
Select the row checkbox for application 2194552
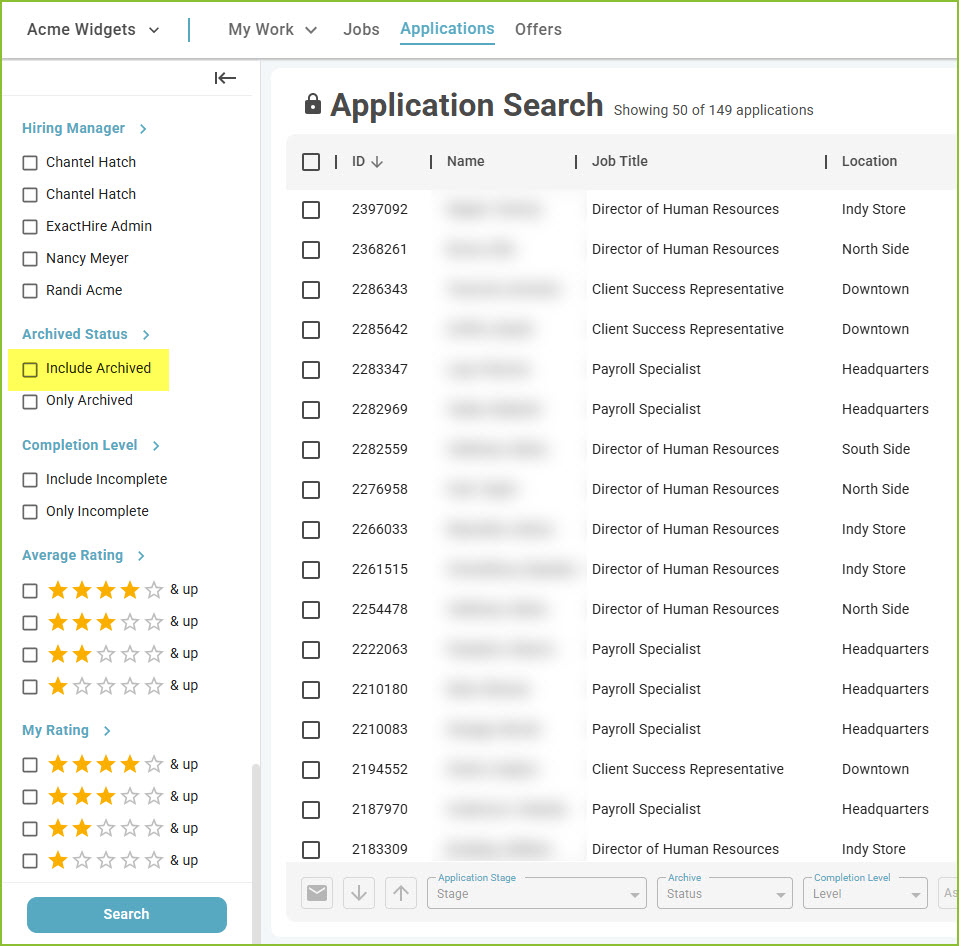(x=311, y=769)
